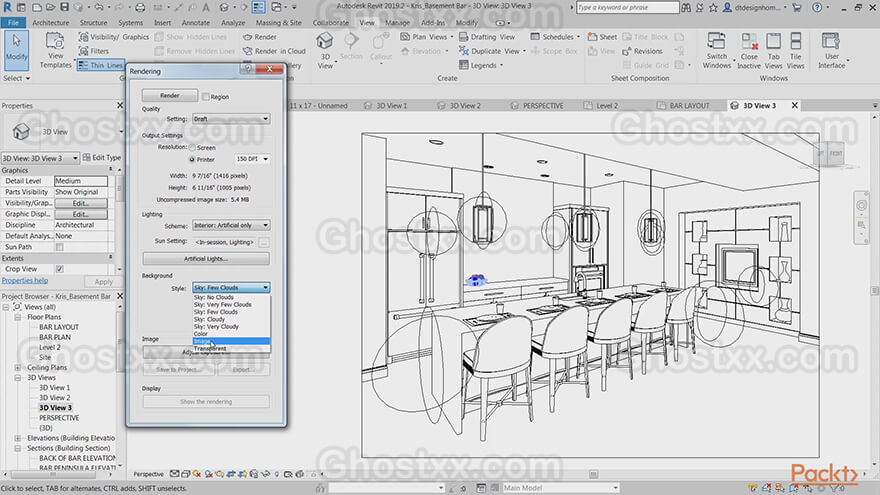This screenshot has height=495, width=880.
Task: Open the Quality Setting dropdown
Action: pos(231,119)
